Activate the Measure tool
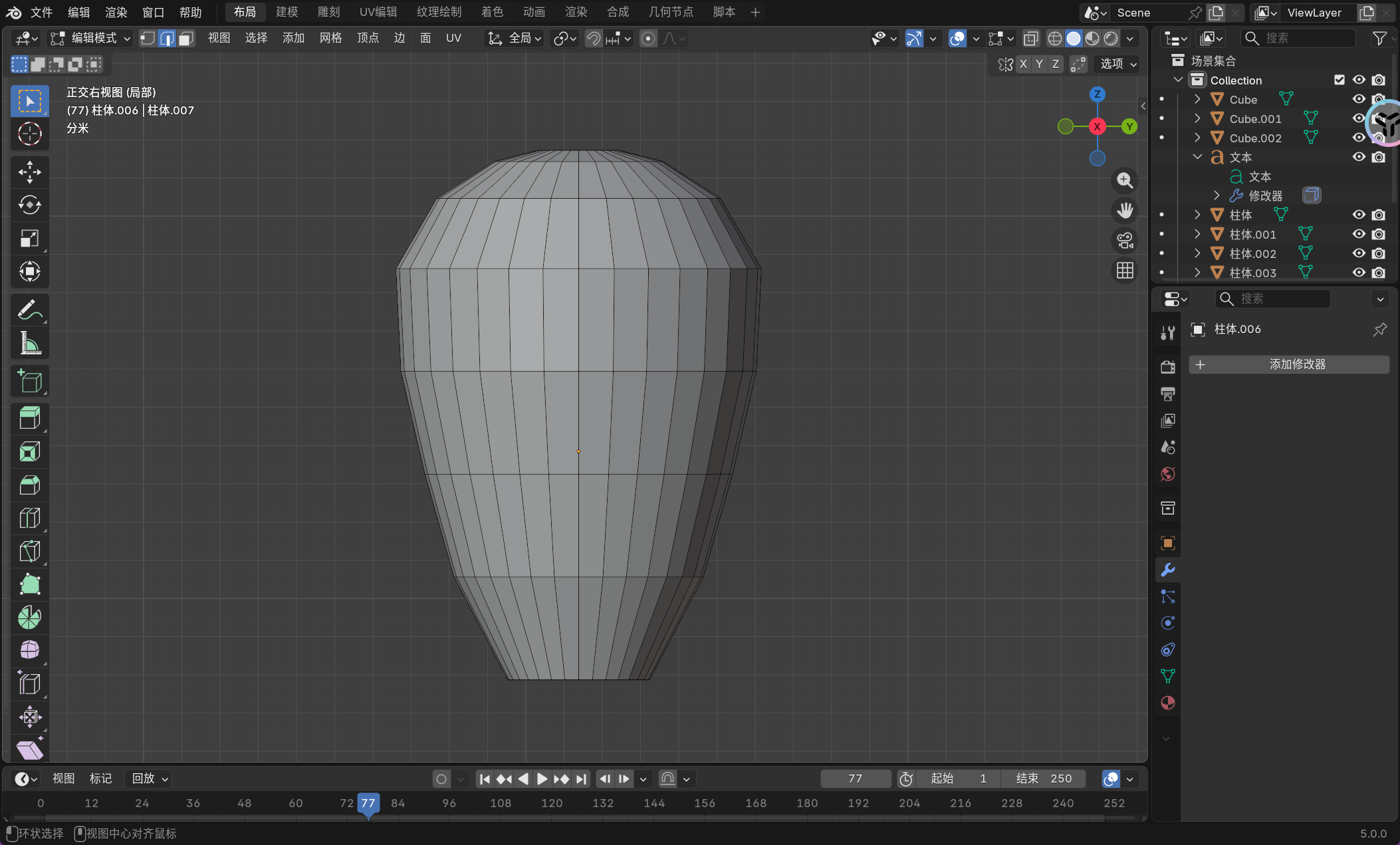Viewport: 1400px width, 845px height. point(29,344)
